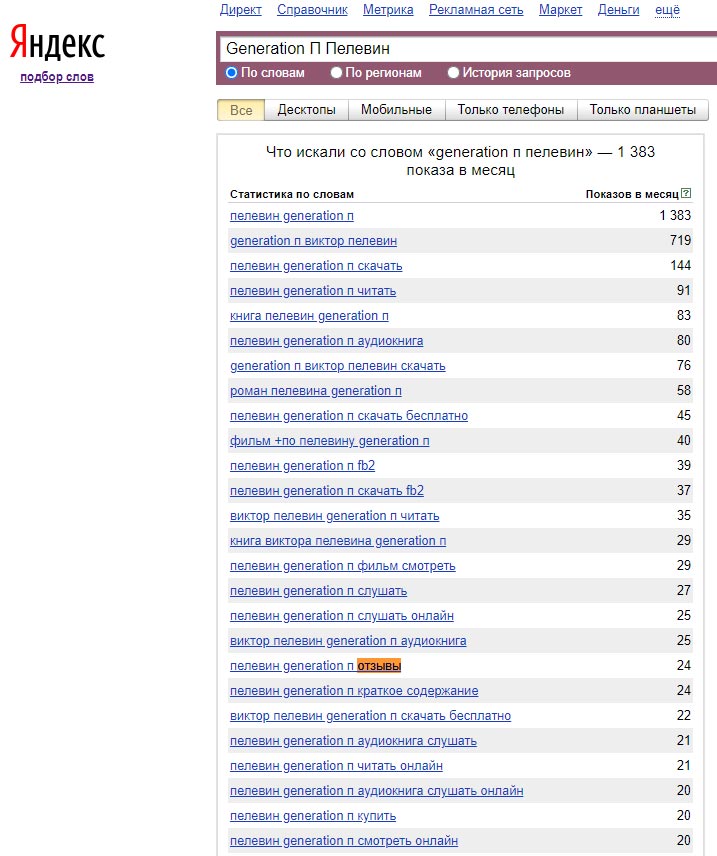Click the search query input field
The image size is (717, 856).
point(465,48)
